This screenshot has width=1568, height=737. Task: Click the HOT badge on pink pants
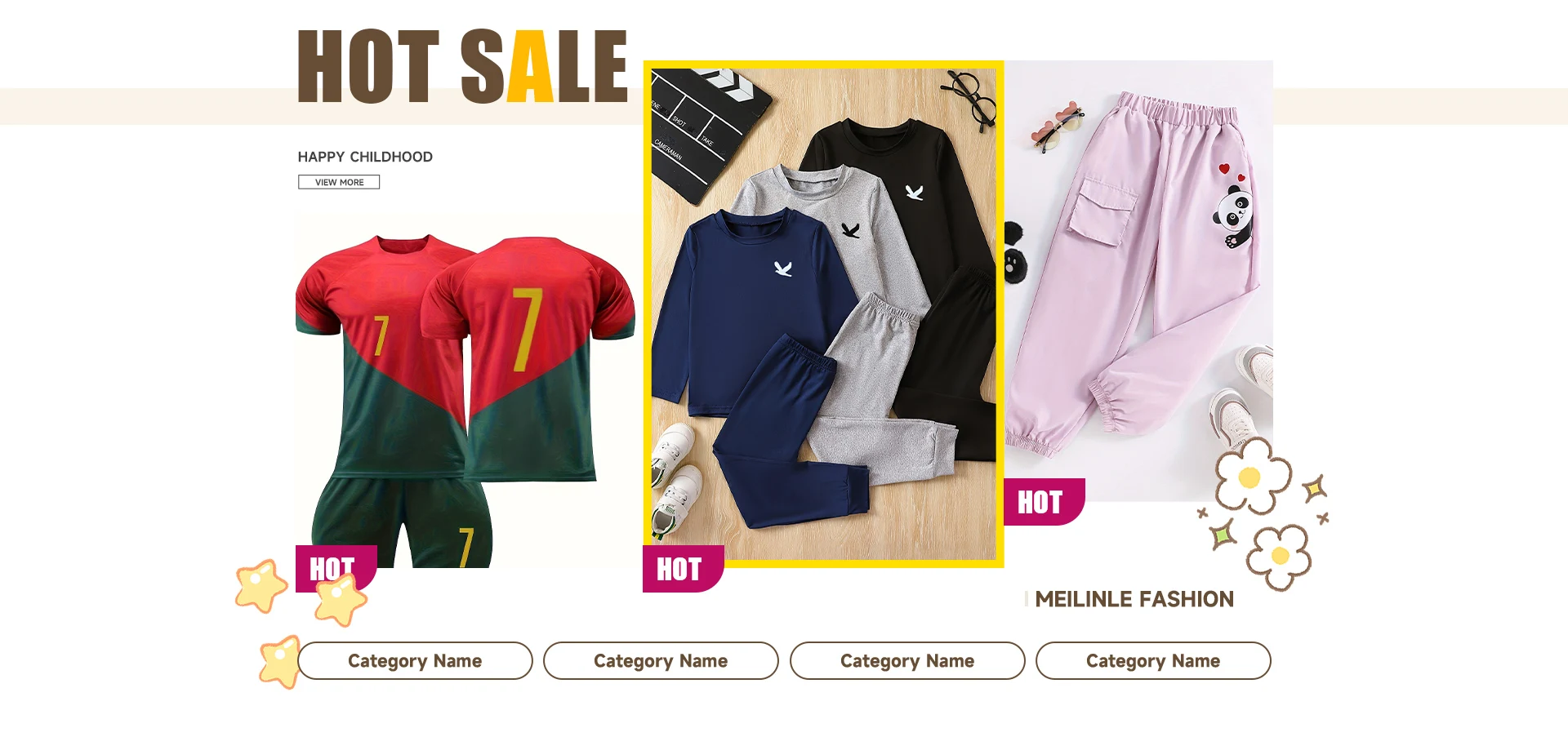click(1044, 502)
